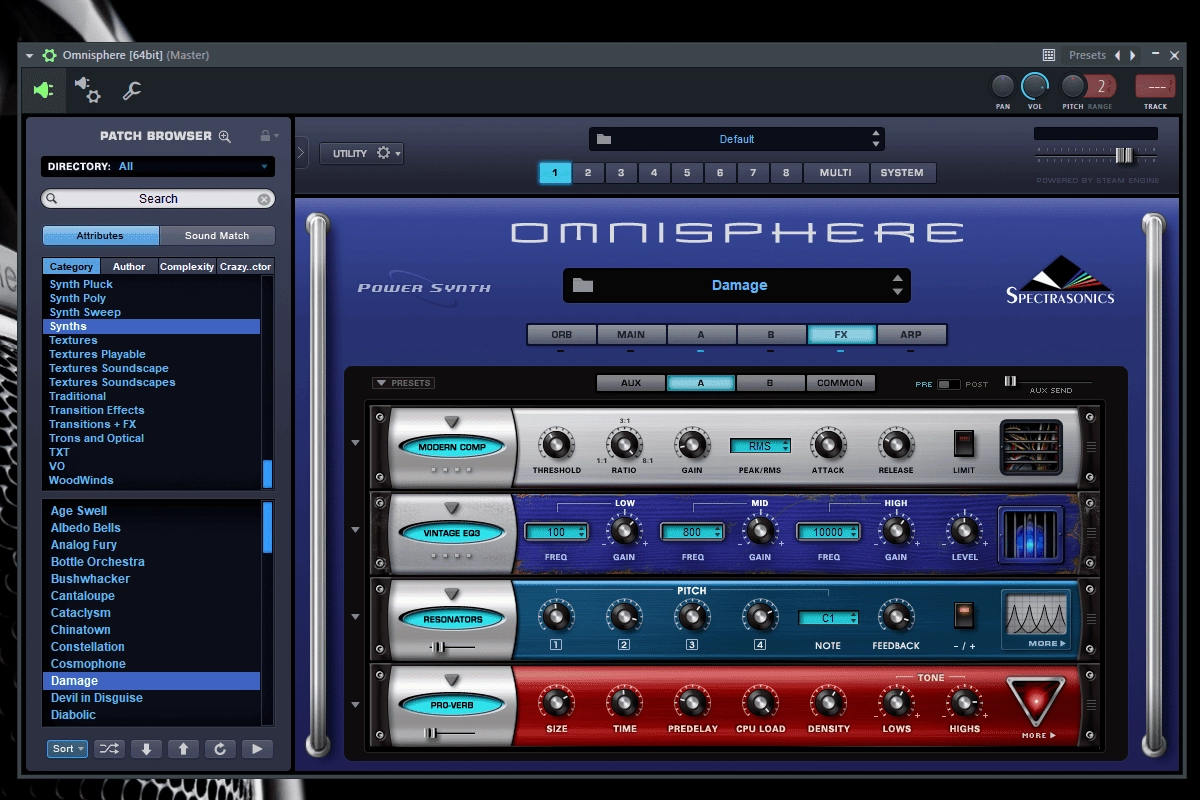This screenshot has height=800, width=1200.
Task: Select previous preset arrow in title bar
Action: point(1118,55)
